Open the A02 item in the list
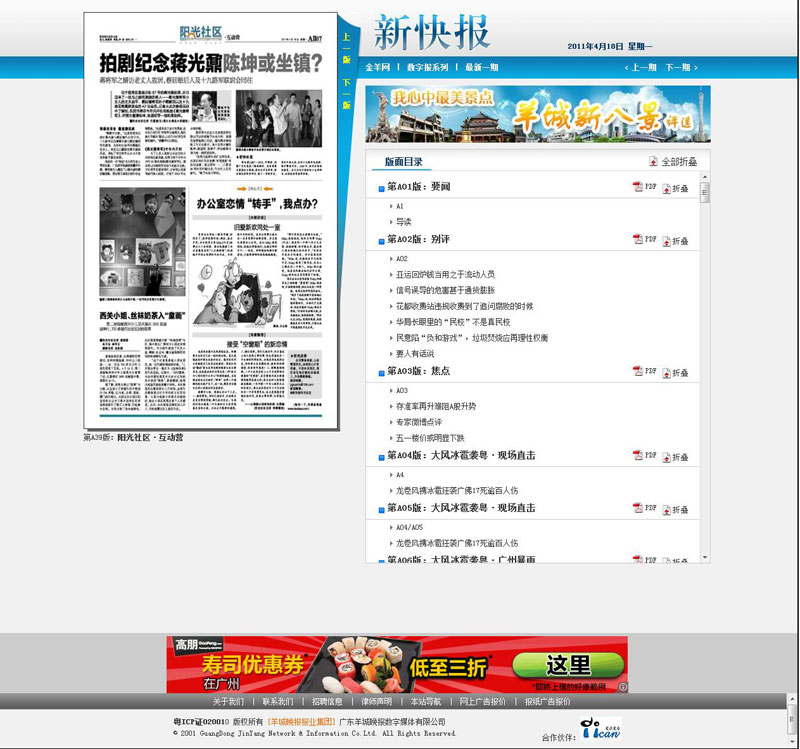800x749 pixels. tap(402, 259)
